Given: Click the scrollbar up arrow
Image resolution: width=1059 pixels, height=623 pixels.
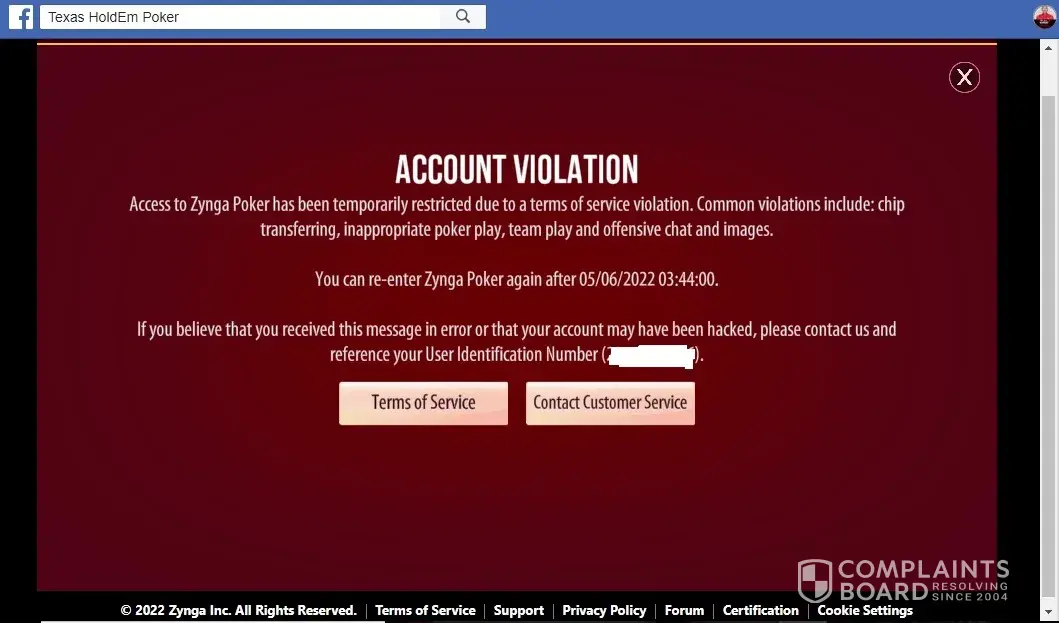Looking at the screenshot, I should [1048, 48].
